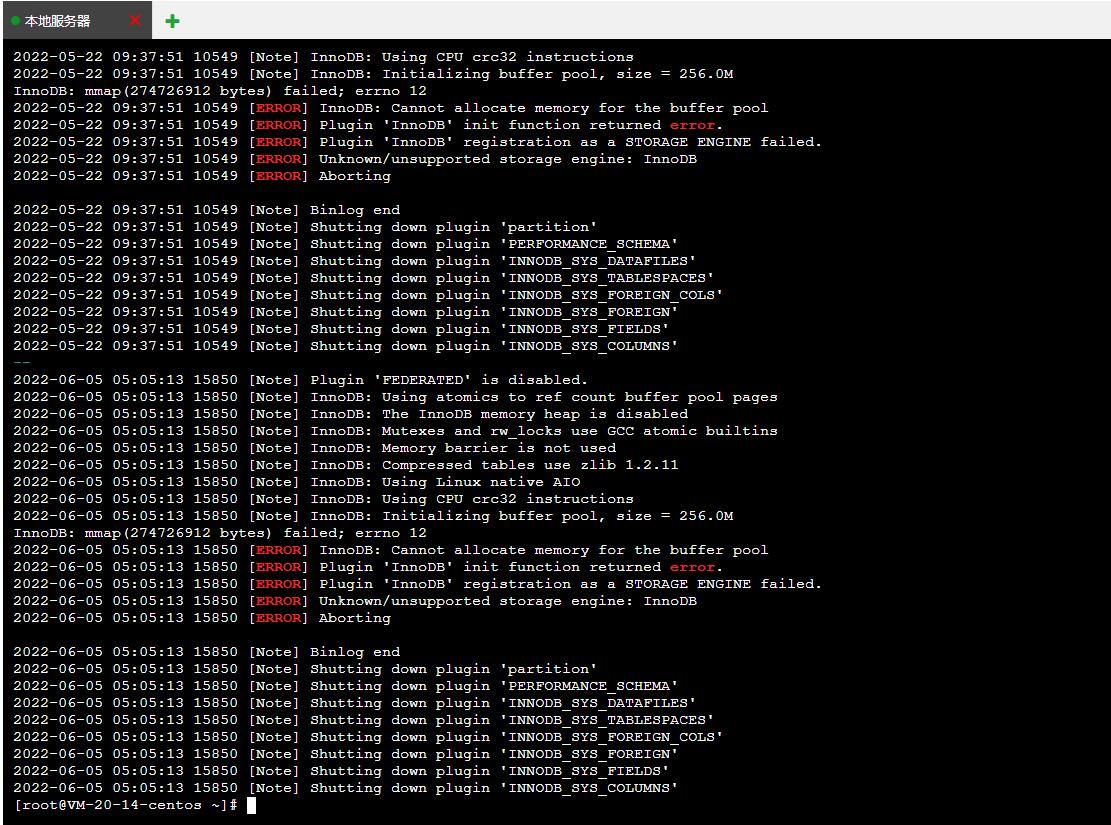The image size is (1111, 825).
Task: Click 2022-06-05 'Initializing buffer pool, size = 256.0M' line
Action: click(x=373, y=516)
